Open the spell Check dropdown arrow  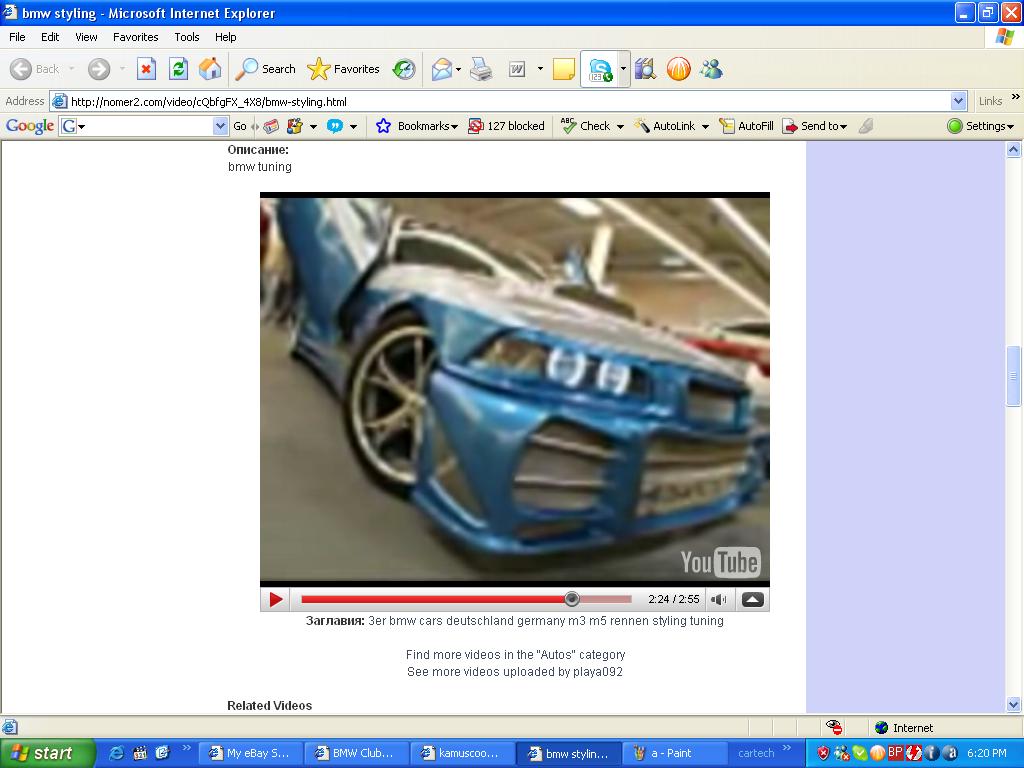620,127
